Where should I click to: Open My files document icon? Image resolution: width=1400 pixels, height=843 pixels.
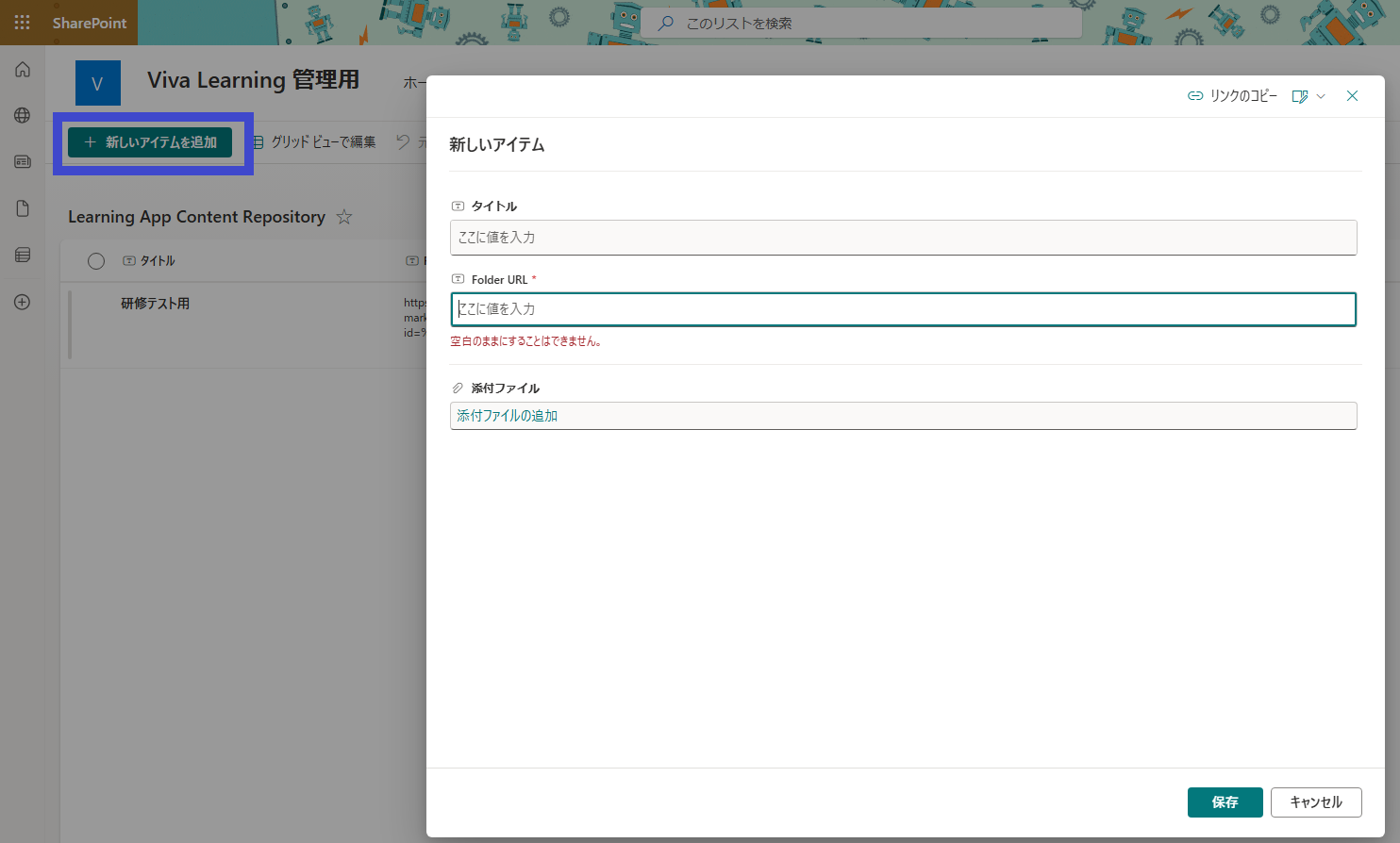[23, 208]
